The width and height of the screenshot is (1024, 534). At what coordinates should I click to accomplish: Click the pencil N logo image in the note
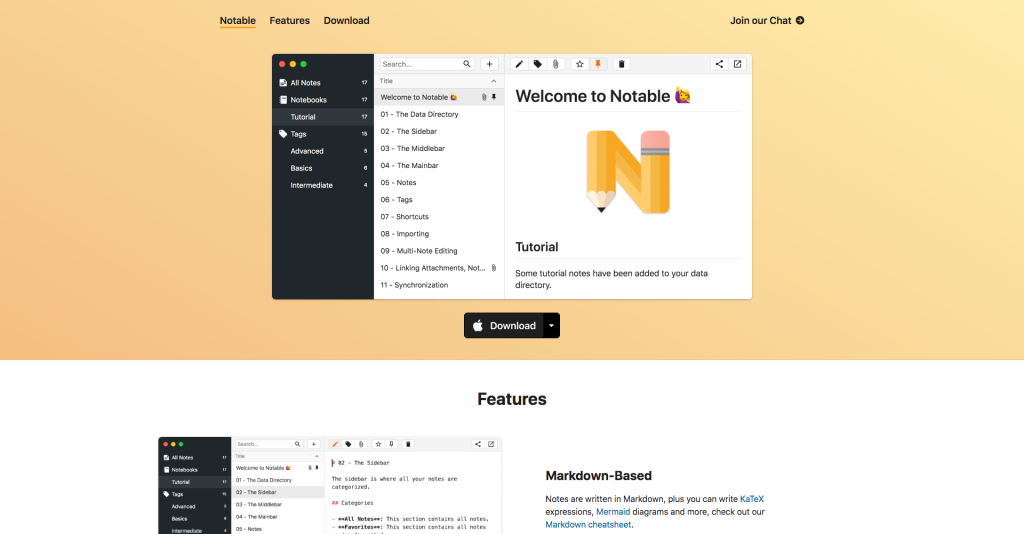pos(628,172)
